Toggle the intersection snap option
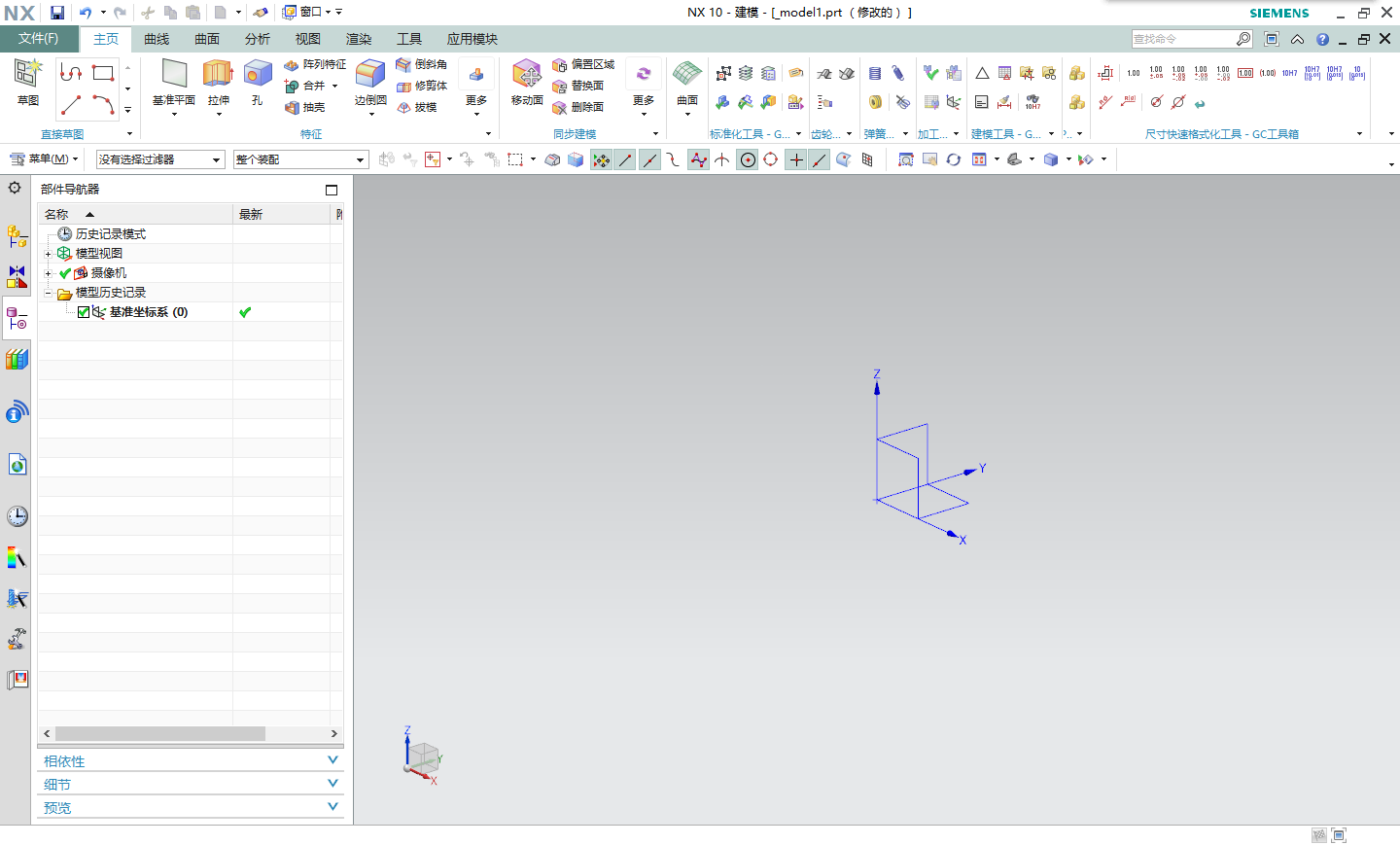Viewport: 1400px width, 845px height. tap(722, 159)
